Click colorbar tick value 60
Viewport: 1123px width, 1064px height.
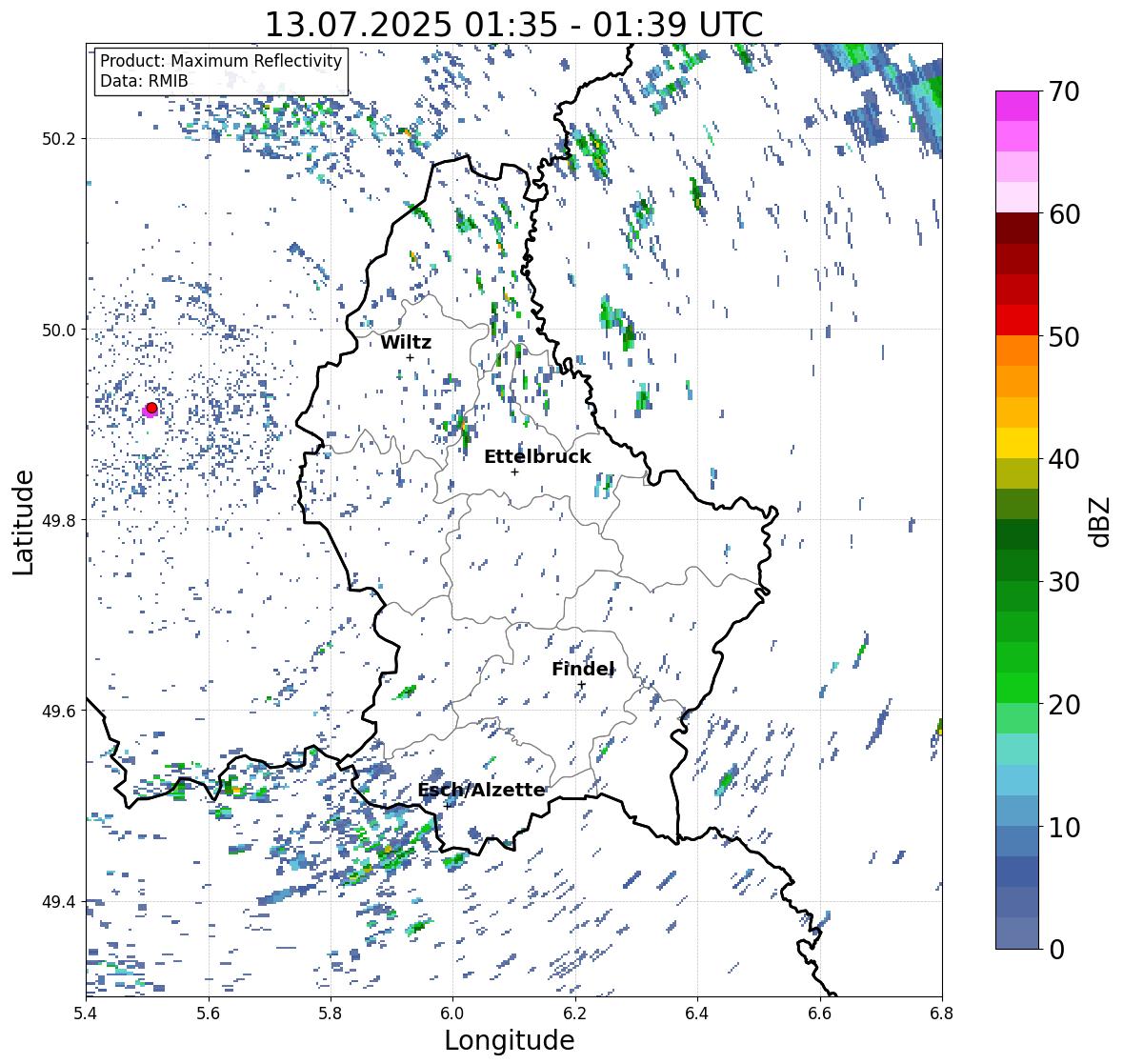coord(1064,214)
